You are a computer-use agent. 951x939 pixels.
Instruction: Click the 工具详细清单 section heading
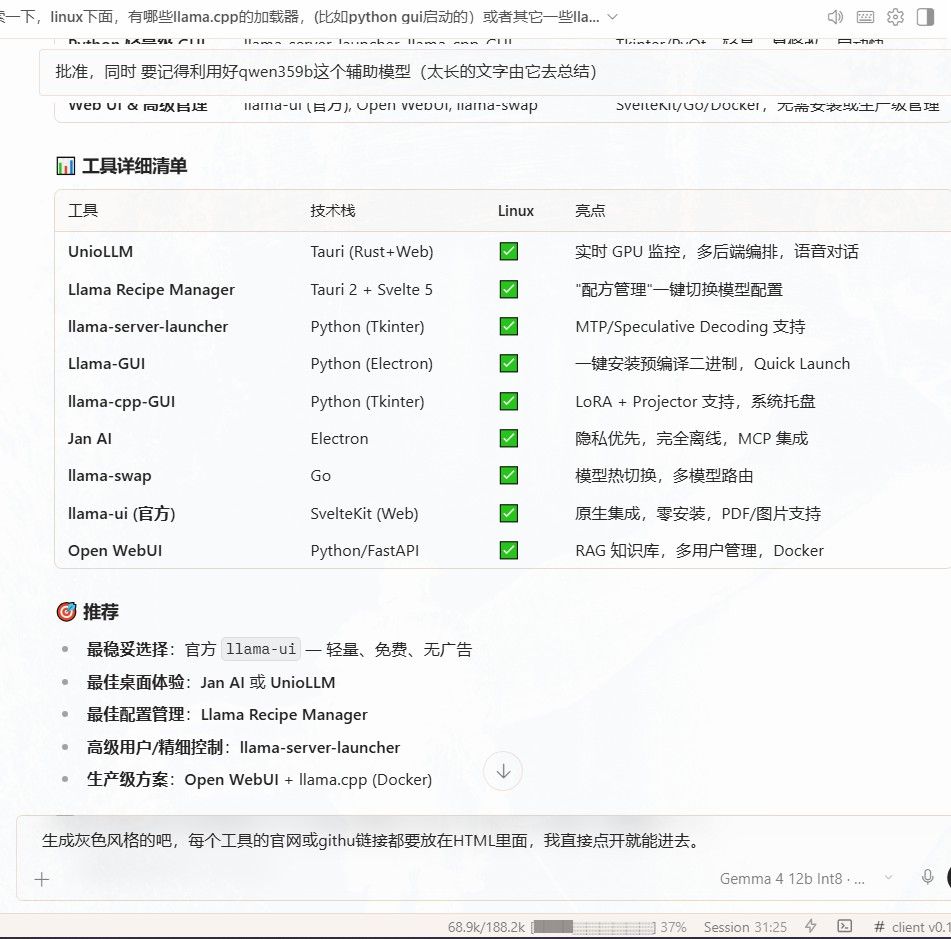click(134, 166)
